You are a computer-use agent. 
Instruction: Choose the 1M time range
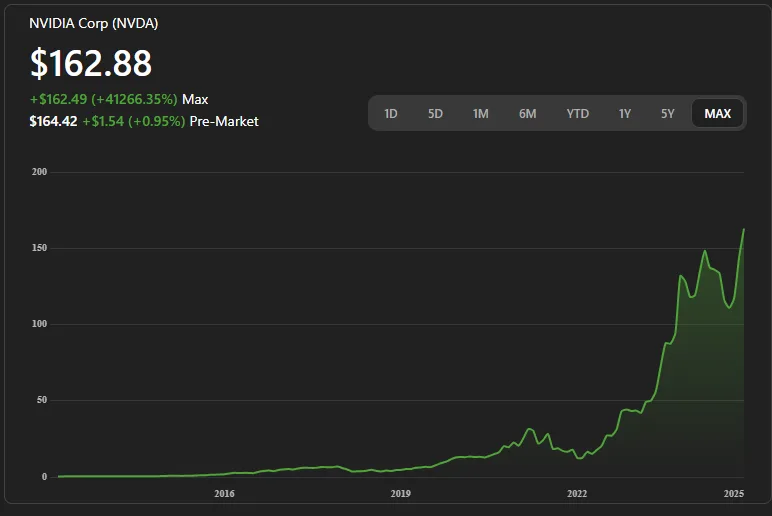point(481,114)
